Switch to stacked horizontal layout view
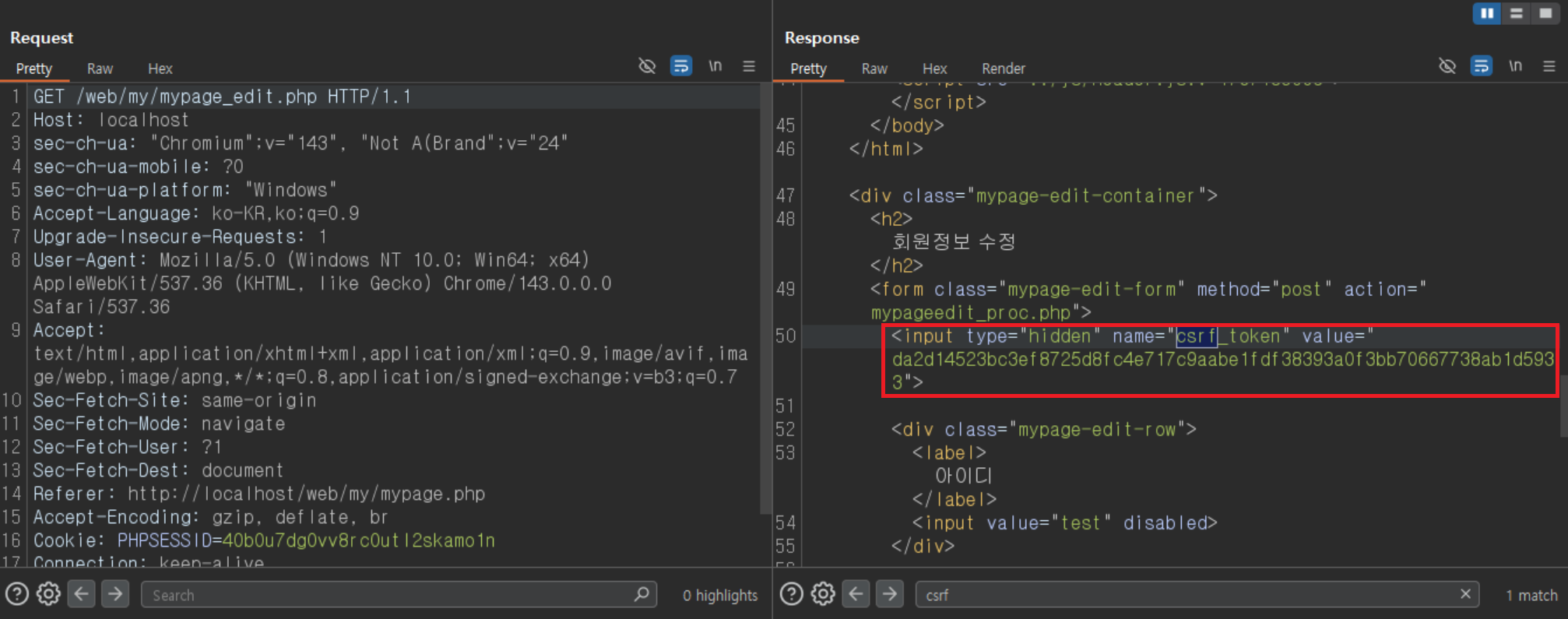Image resolution: width=1568 pixels, height=619 pixels. pos(1517,13)
